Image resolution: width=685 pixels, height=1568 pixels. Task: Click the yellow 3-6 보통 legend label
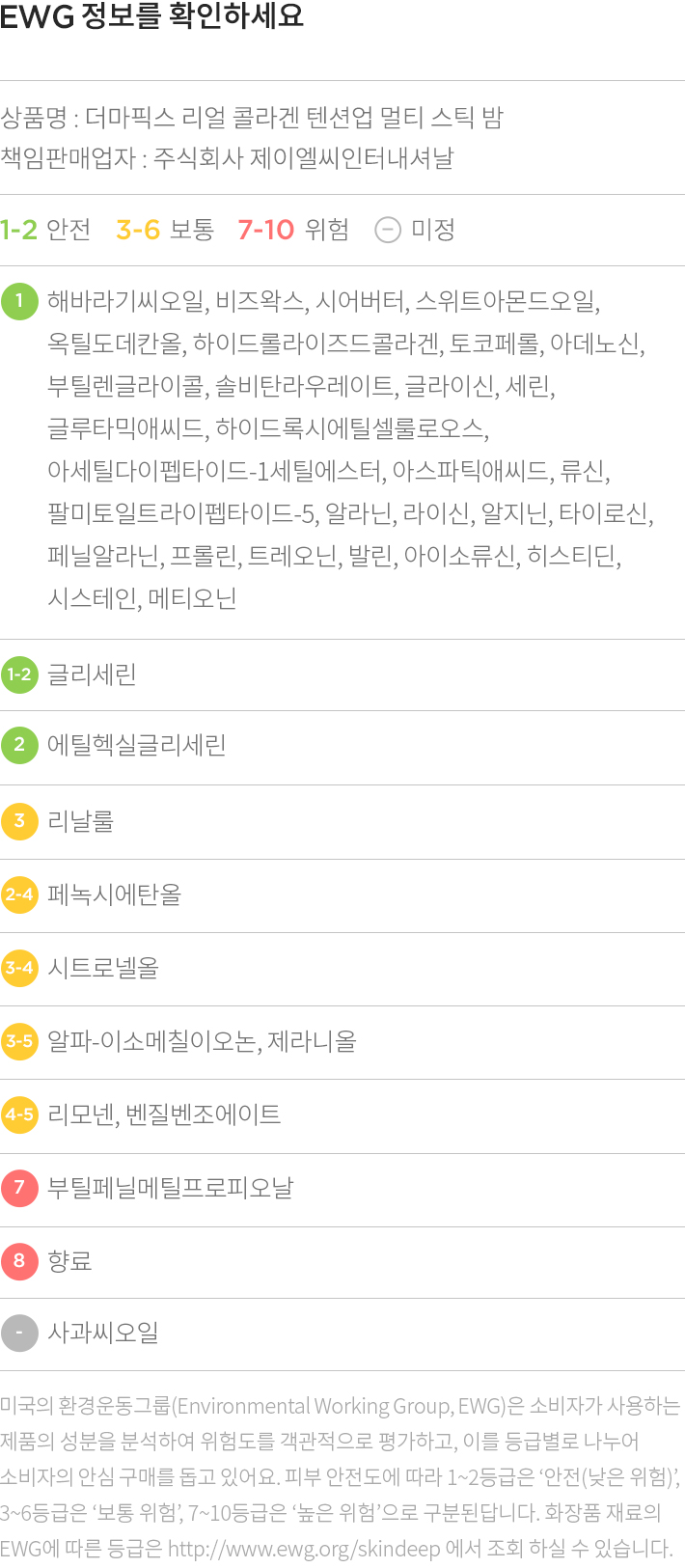pos(165,230)
